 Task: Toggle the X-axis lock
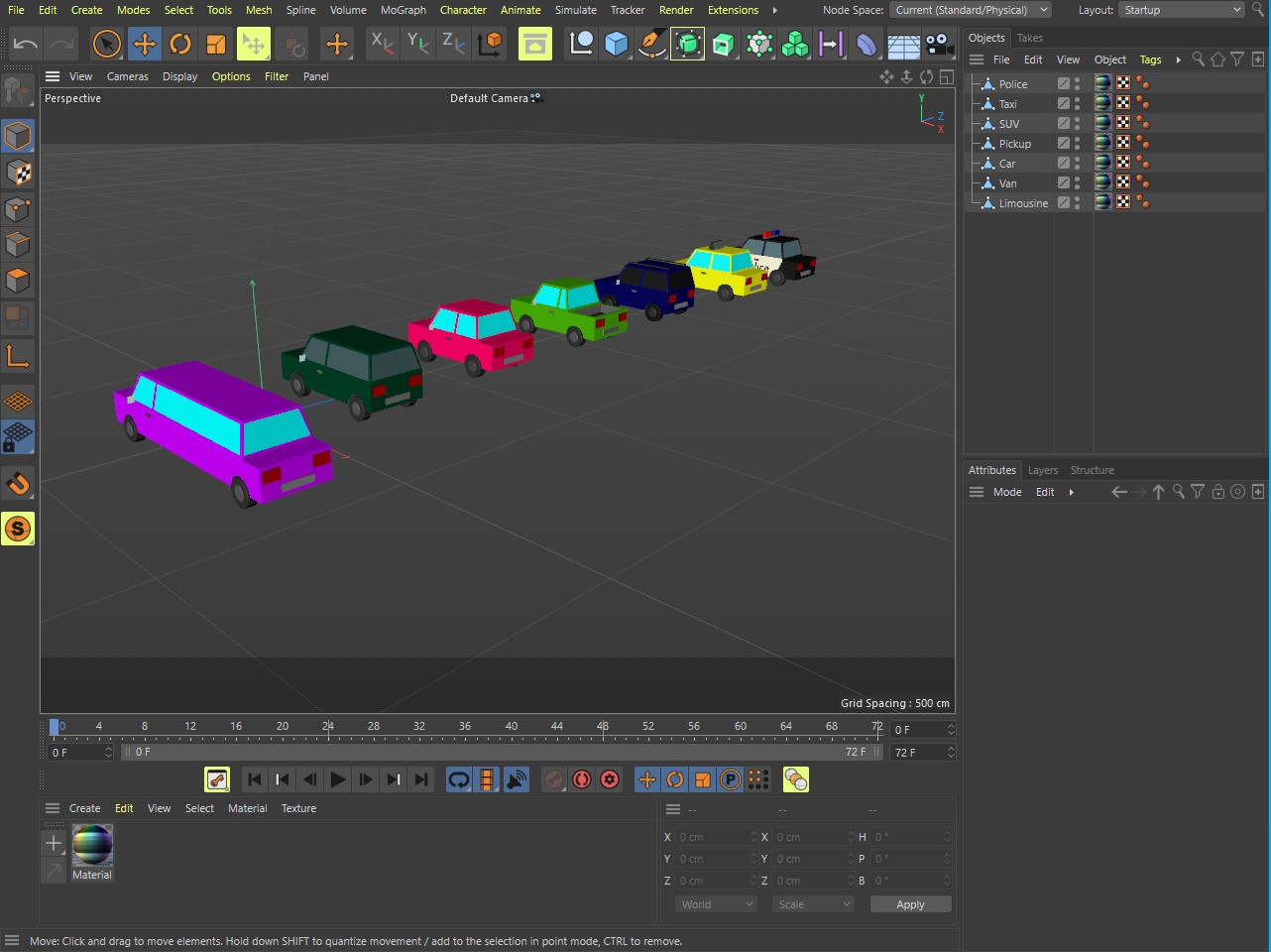click(381, 44)
